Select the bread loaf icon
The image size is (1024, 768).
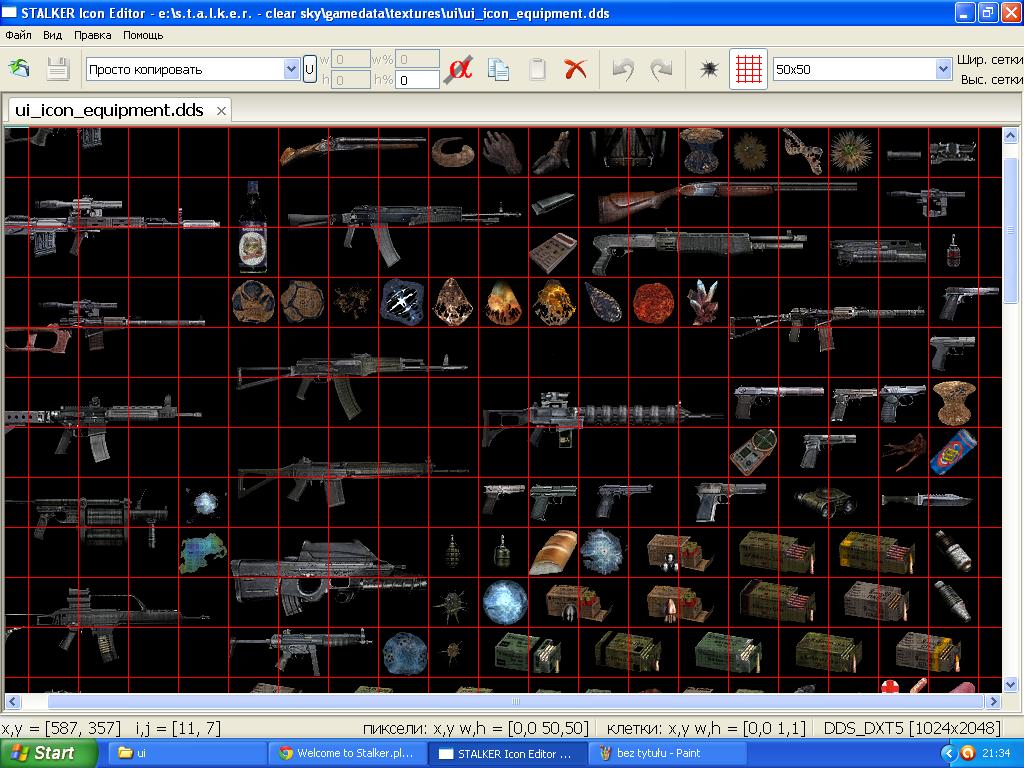pos(553,552)
